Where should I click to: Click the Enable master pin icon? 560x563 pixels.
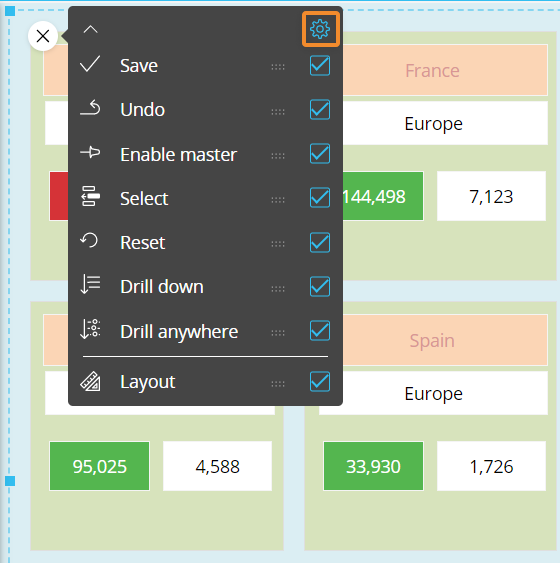90,152
